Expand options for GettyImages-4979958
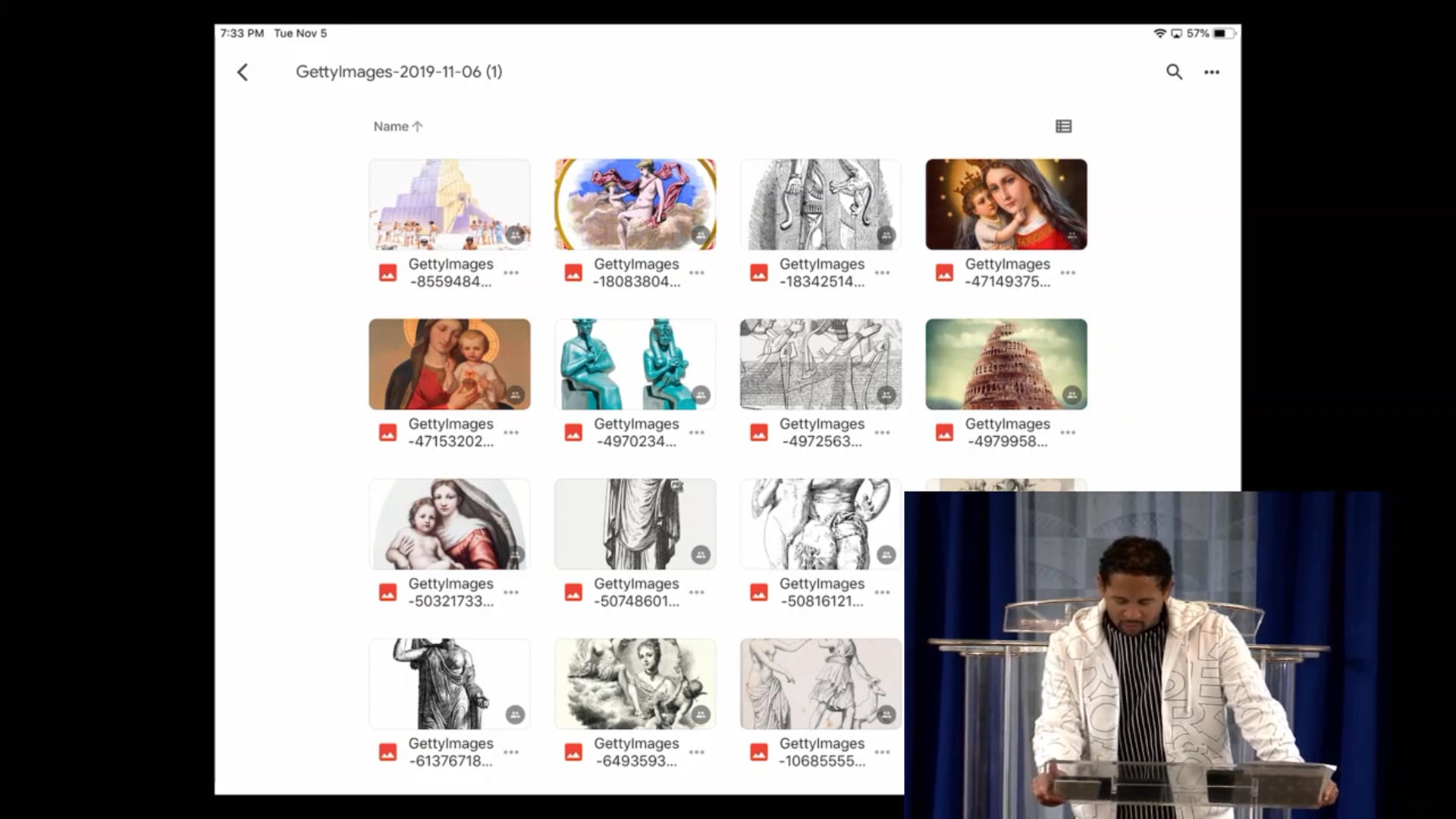The image size is (1456, 819). pyautogui.click(x=1068, y=432)
